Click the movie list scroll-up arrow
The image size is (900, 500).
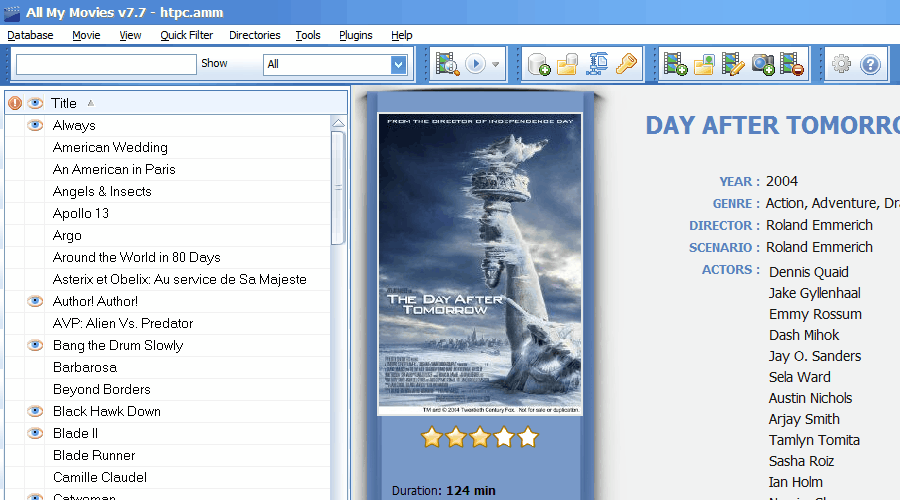pyautogui.click(x=339, y=123)
